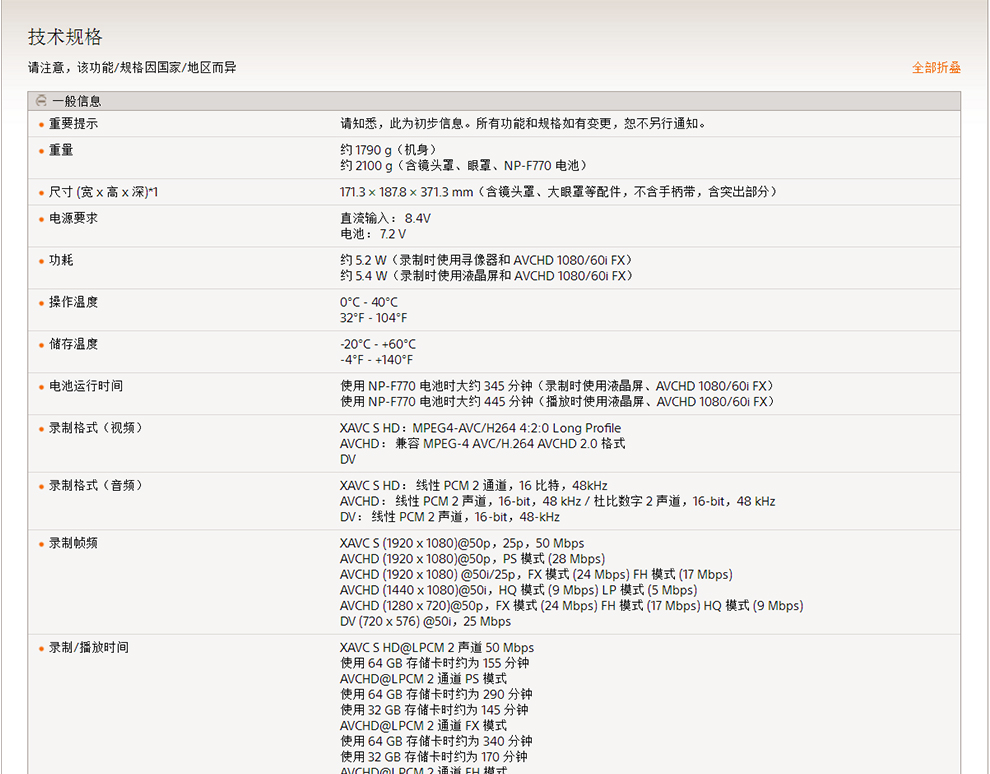990x774 pixels.
Task: Click the 64 GB 约为 340 分钟 line
Action: (x=436, y=741)
